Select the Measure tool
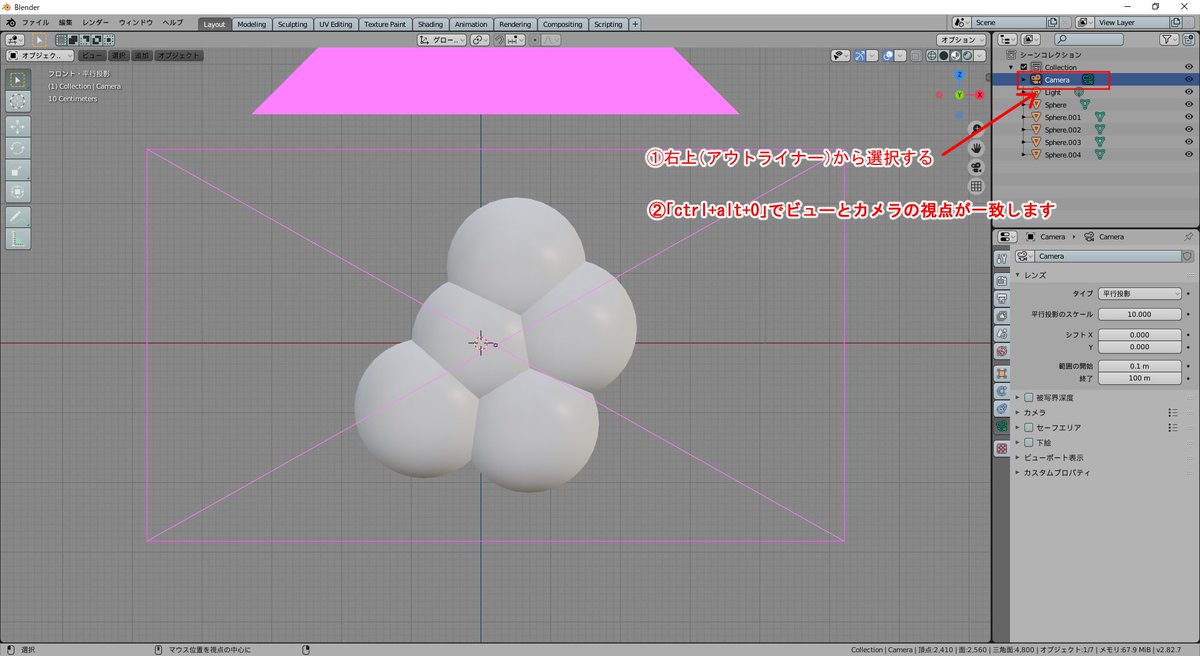The image size is (1200, 656). (x=19, y=239)
